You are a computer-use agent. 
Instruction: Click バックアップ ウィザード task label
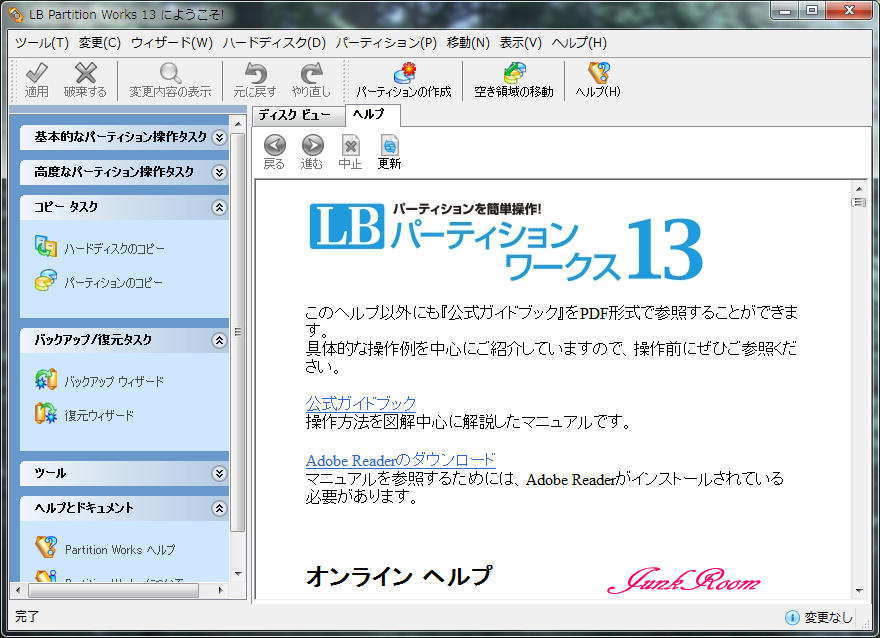[114, 382]
